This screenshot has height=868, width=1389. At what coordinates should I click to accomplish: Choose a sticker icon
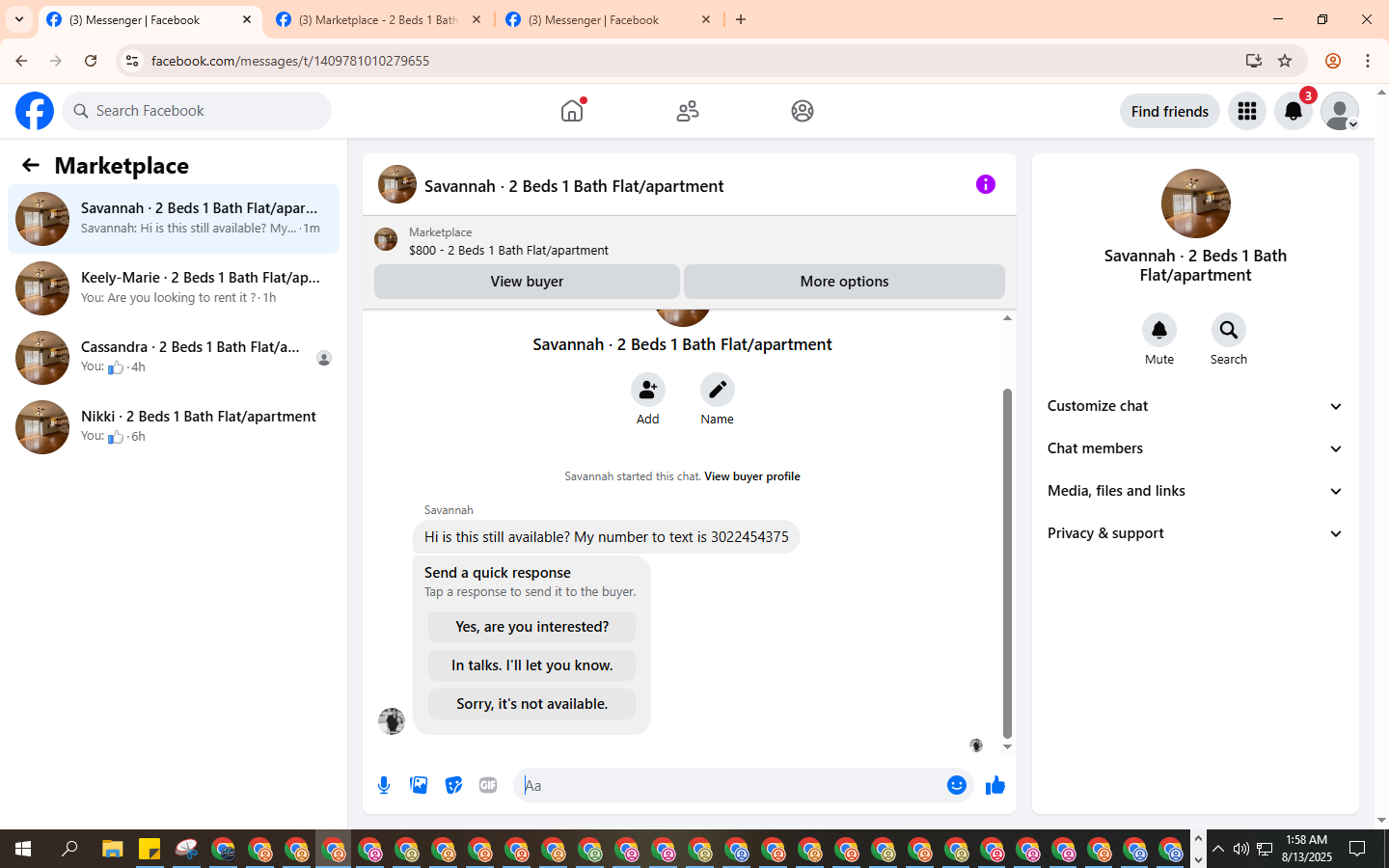click(x=453, y=785)
